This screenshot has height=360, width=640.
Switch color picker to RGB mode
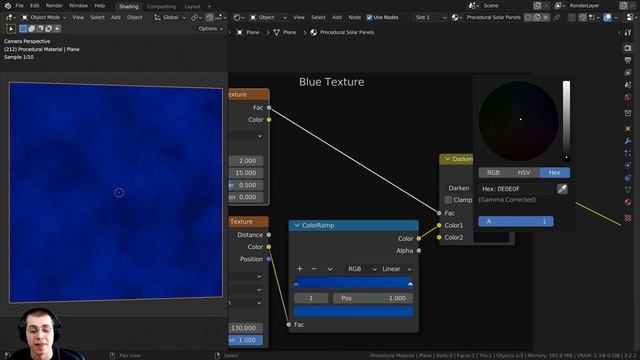click(x=493, y=173)
